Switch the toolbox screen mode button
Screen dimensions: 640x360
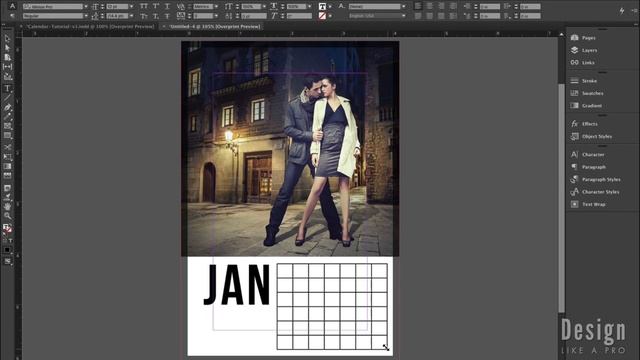(7, 261)
